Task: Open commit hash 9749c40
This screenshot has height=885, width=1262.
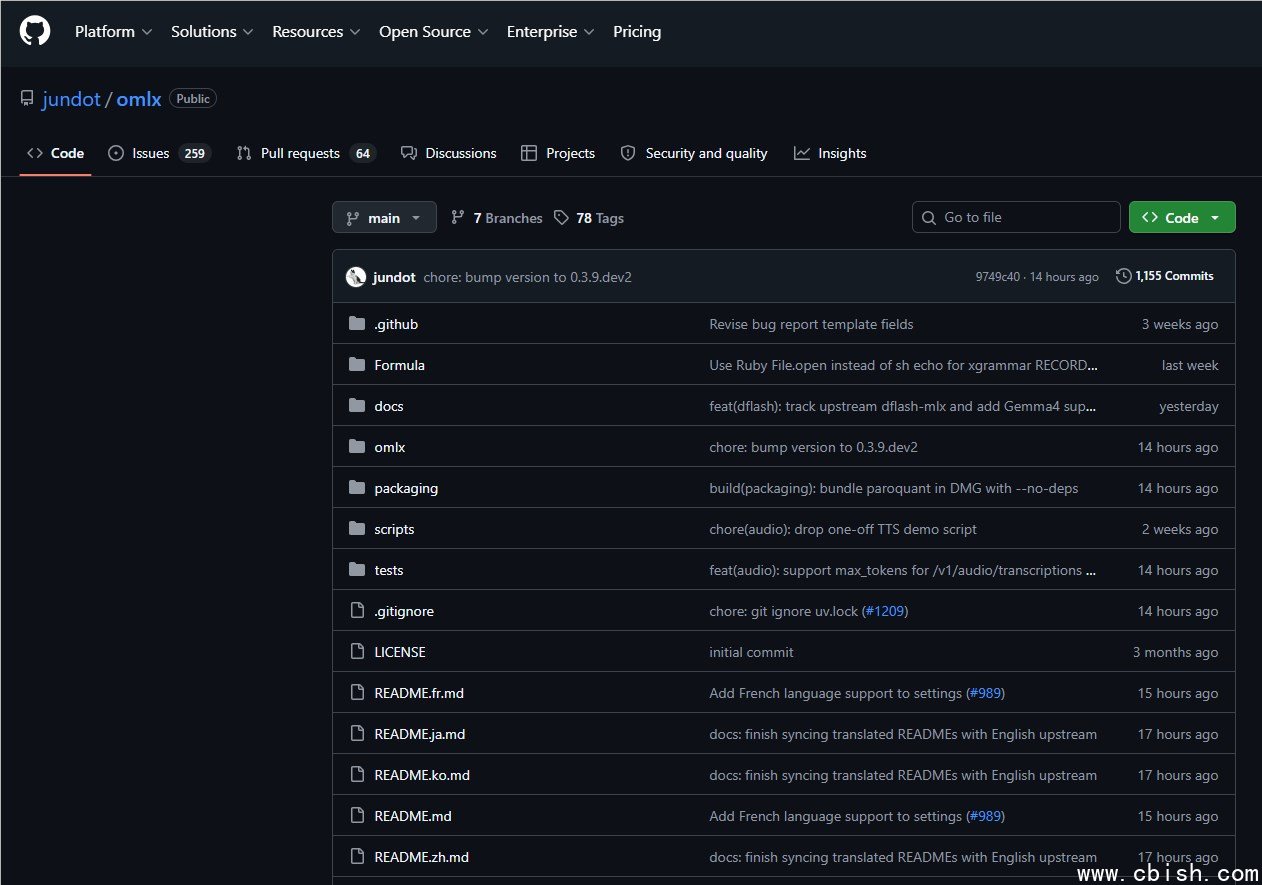Action: (x=998, y=277)
